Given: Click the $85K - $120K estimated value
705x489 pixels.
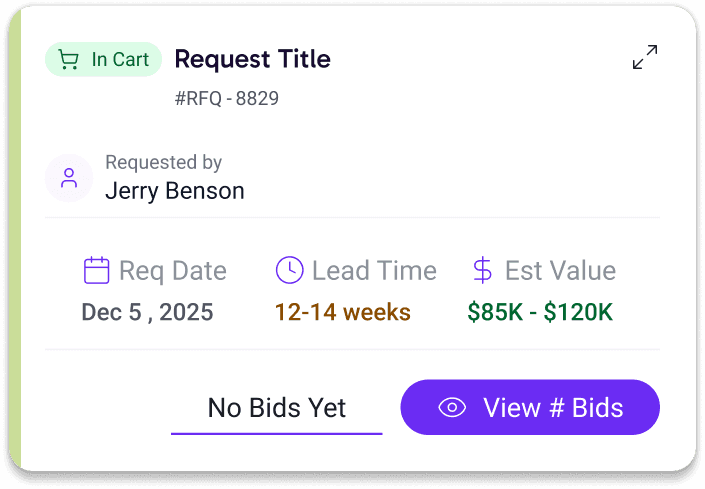Looking at the screenshot, I should [x=540, y=312].
